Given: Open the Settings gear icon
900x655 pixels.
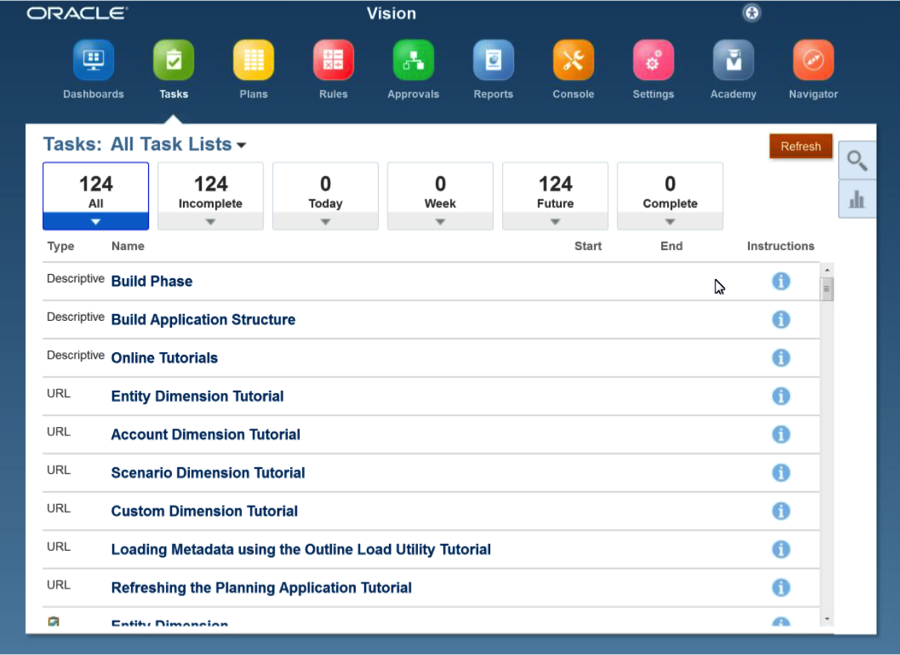Looking at the screenshot, I should coord(653,61).
